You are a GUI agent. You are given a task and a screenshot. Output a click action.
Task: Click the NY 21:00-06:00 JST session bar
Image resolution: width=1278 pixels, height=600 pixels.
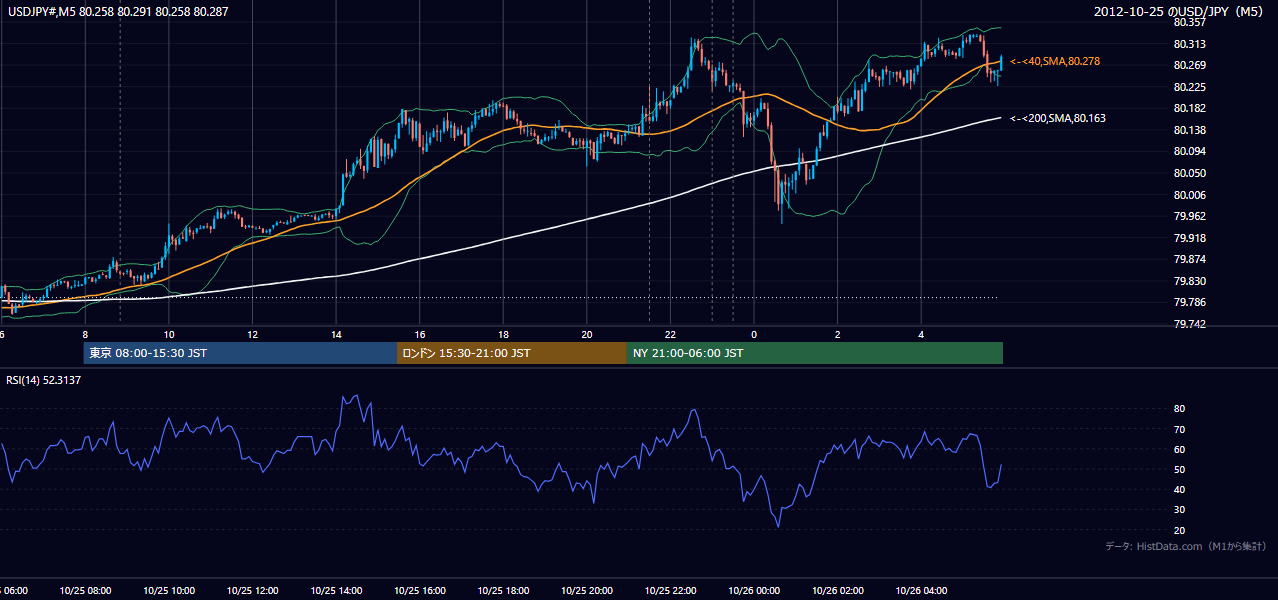(x=815, y=353)
